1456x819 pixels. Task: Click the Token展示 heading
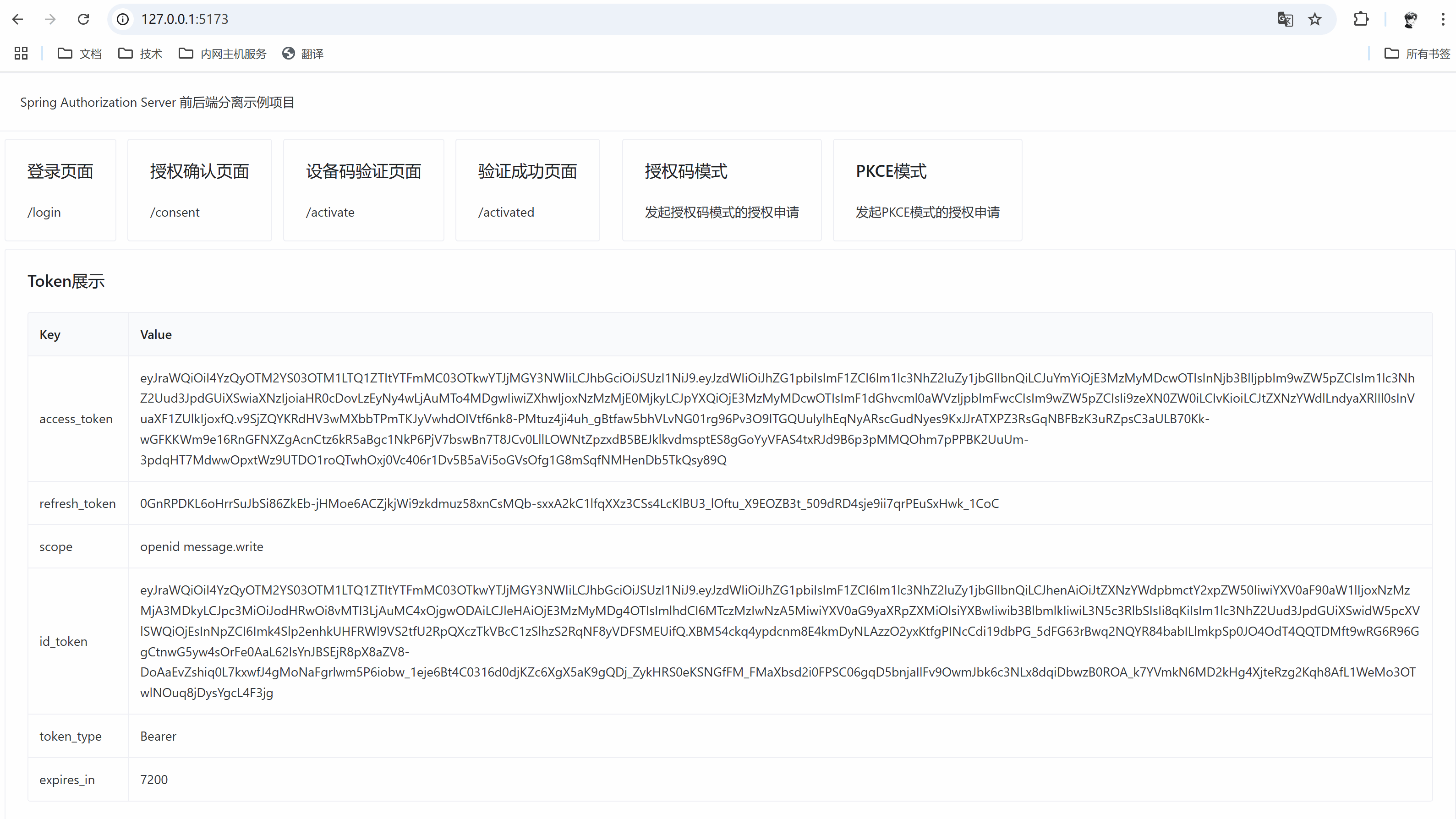point(66,281)
